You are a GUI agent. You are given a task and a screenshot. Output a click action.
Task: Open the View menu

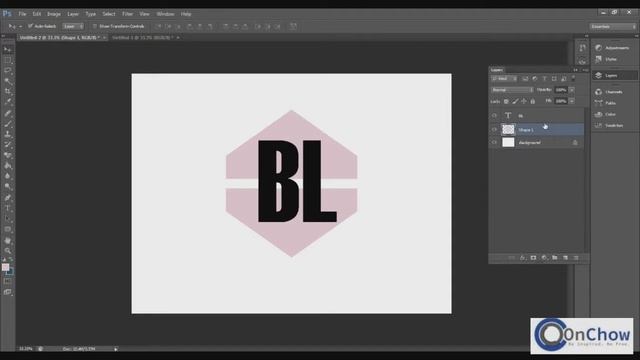[144, 14]
